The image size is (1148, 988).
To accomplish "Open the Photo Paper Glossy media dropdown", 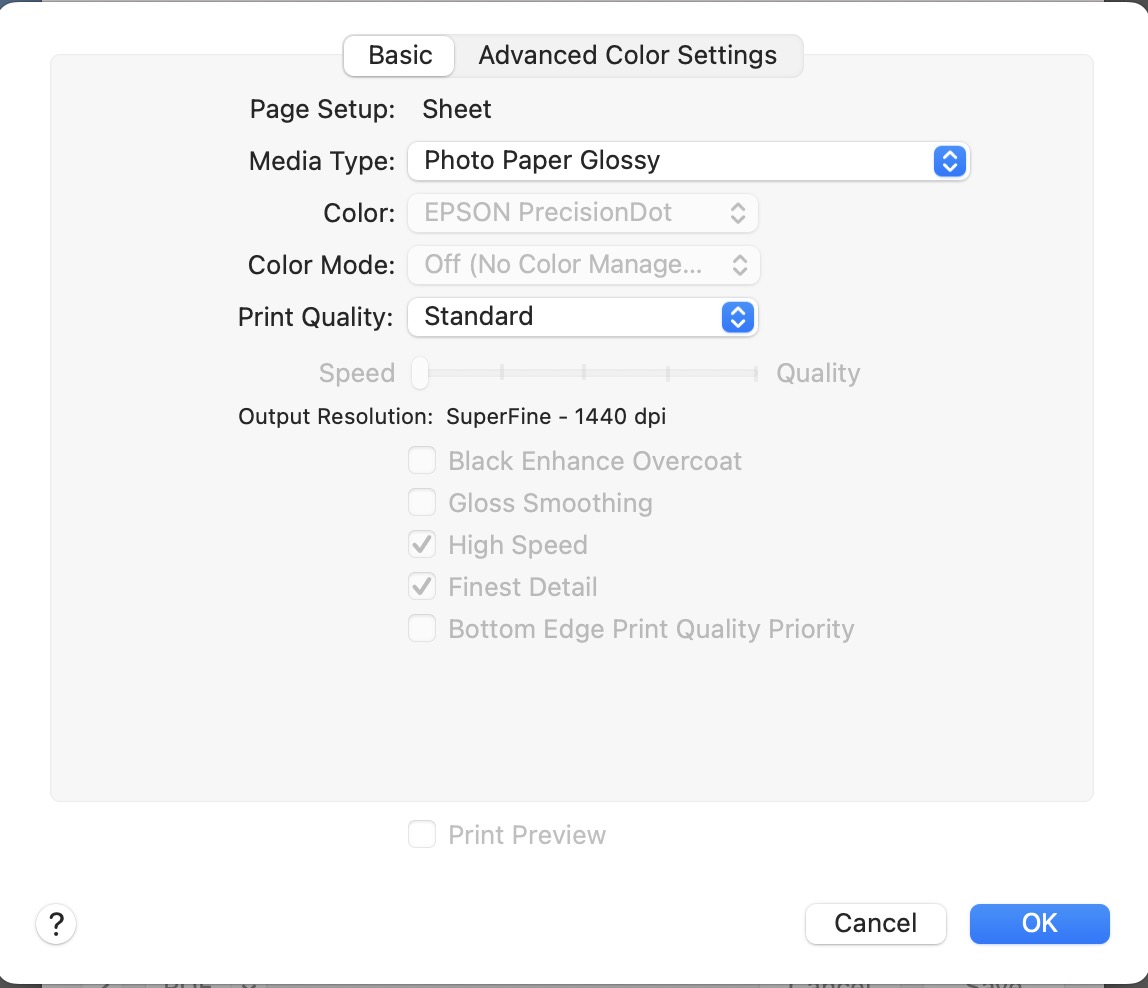I will tap(688, 161).
